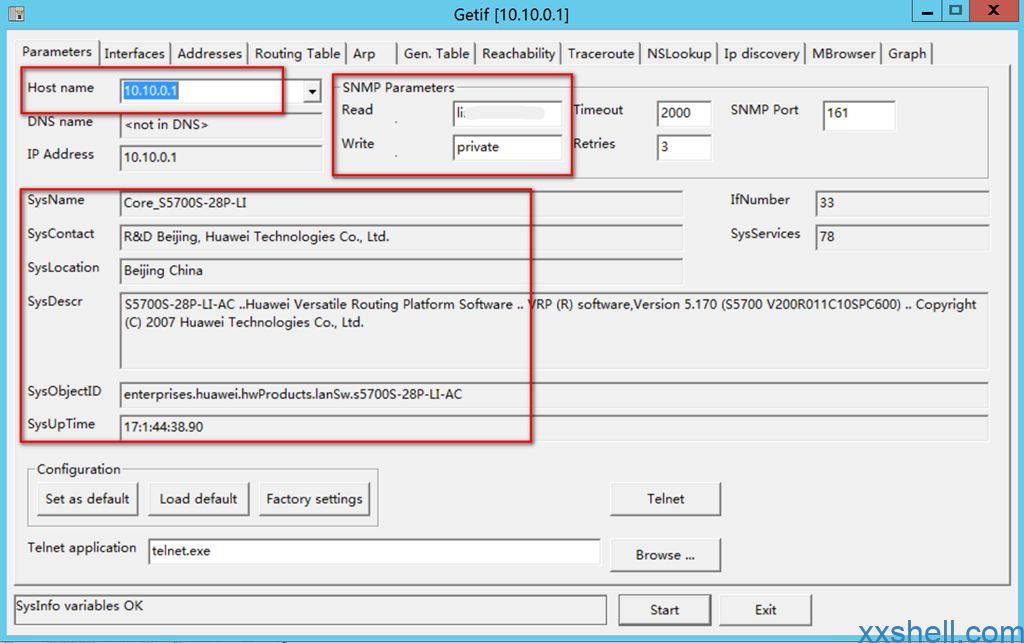1024x643 pixels.
Task: Click the Load default button
Action: point(199,499)
